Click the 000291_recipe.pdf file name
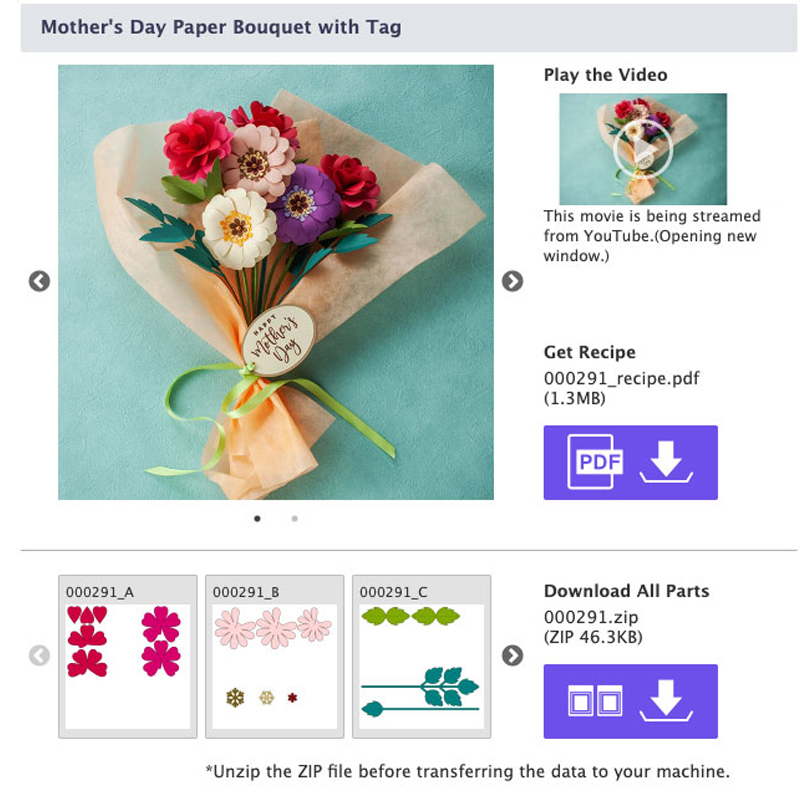Screen dimensions: 800x800 621,379
